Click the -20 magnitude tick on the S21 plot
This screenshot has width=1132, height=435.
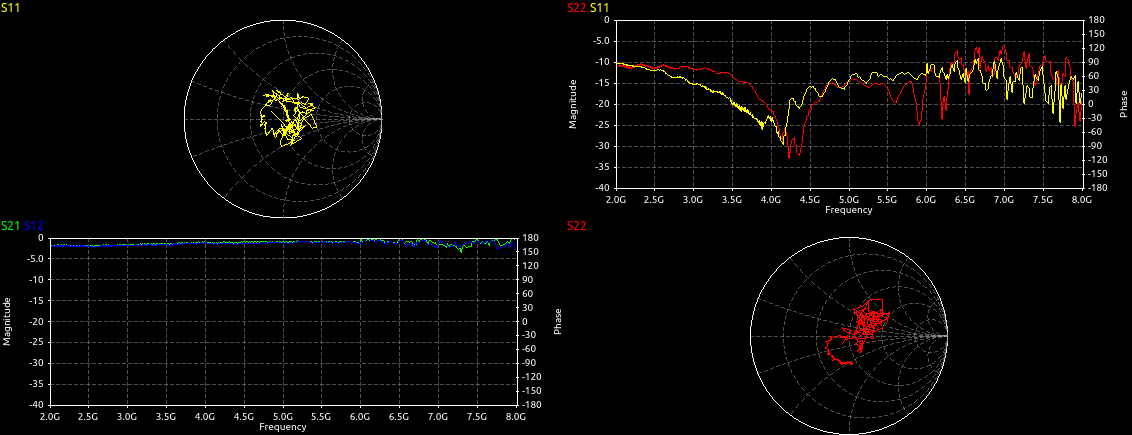tap(36, 321)
